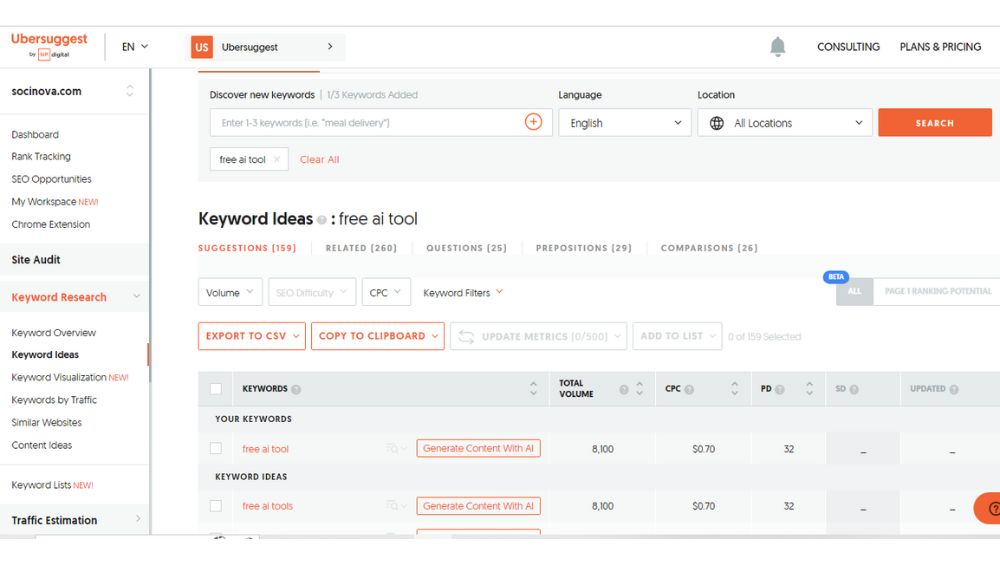
Task: Check the 'free ai tools' row checkbox
Action: pyautogui.click(x=216, y=506)
